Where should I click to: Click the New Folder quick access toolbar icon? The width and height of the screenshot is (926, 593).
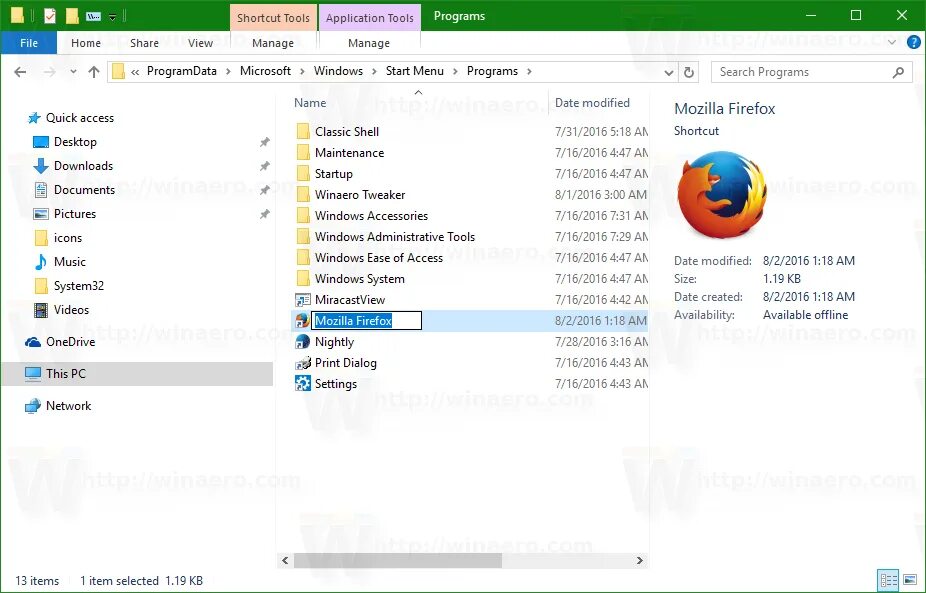pos(72,16)
